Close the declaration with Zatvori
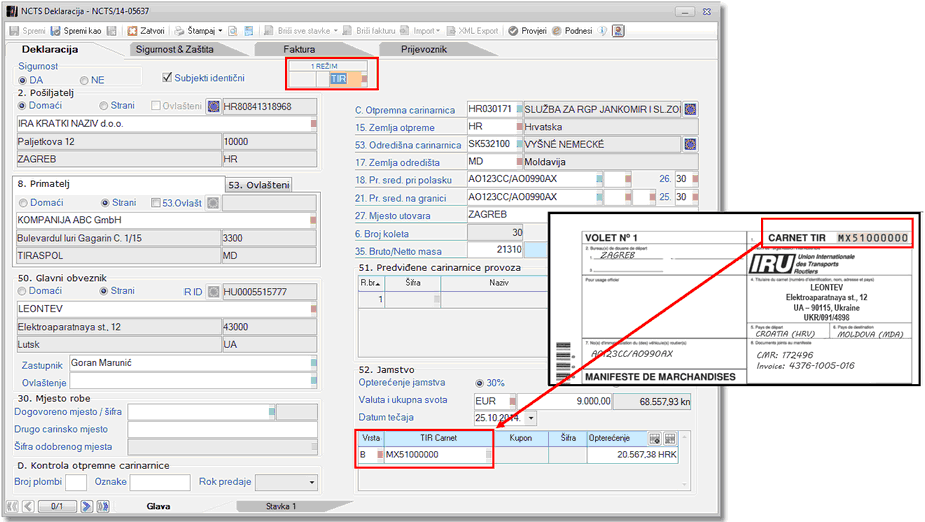This screenshot has height=522, width=925. click(146, 31)
